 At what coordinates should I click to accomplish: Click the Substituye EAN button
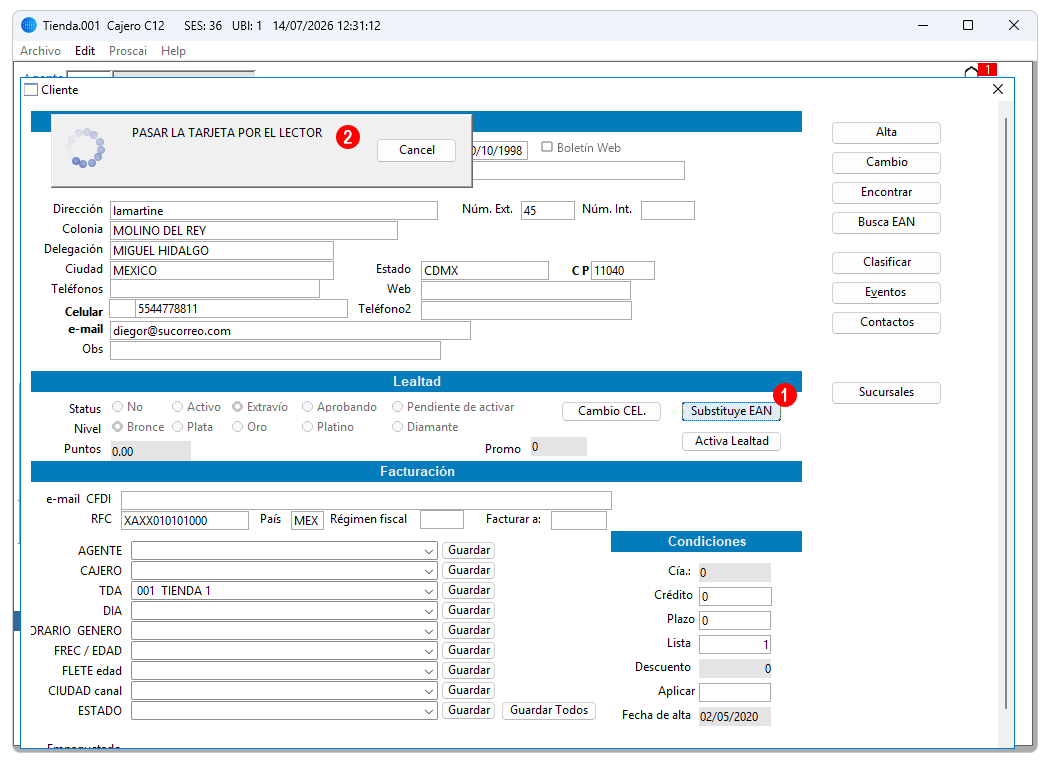pyautogui.click(x=731, y=411)
